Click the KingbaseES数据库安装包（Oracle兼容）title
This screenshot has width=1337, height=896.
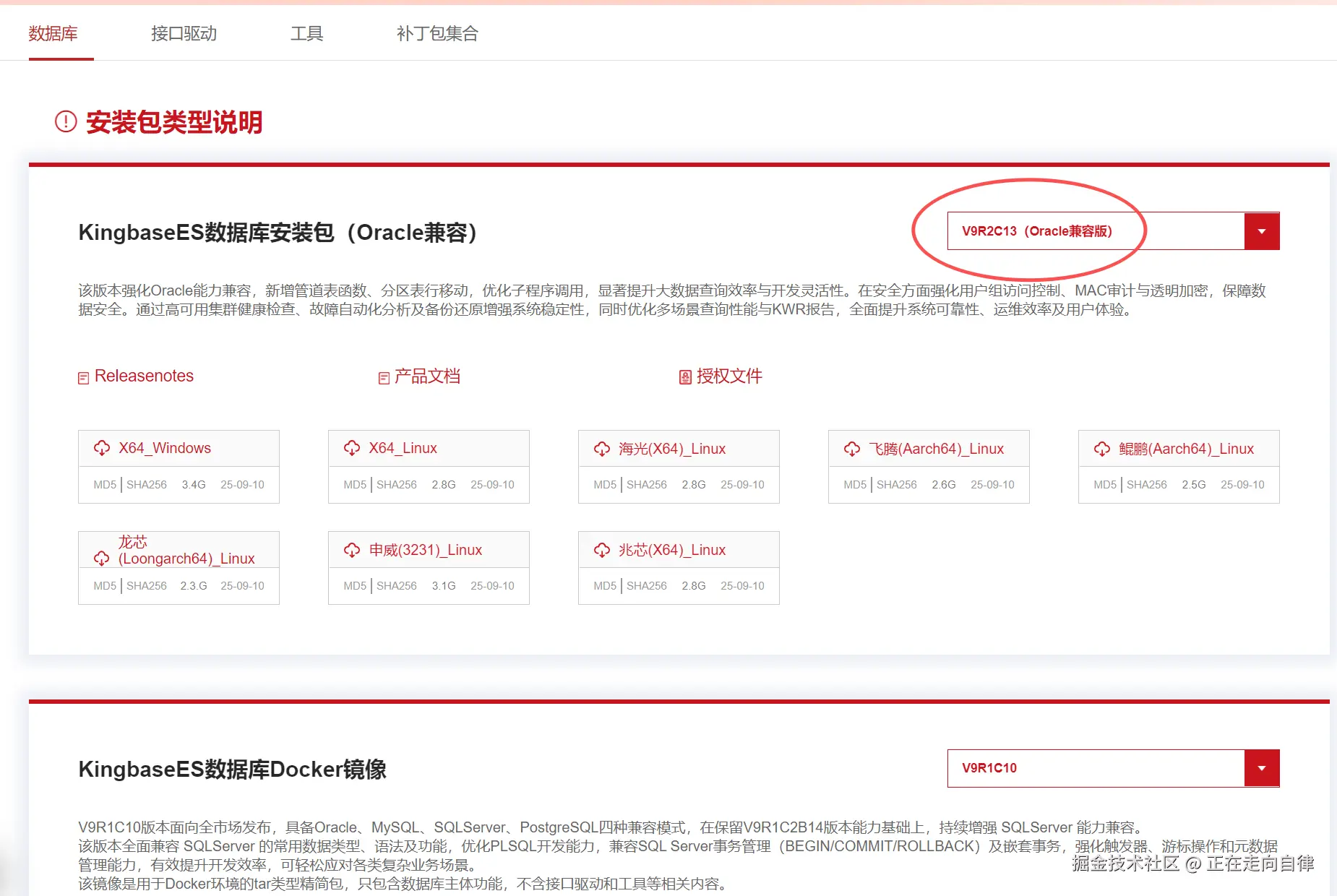coord(278,233)
